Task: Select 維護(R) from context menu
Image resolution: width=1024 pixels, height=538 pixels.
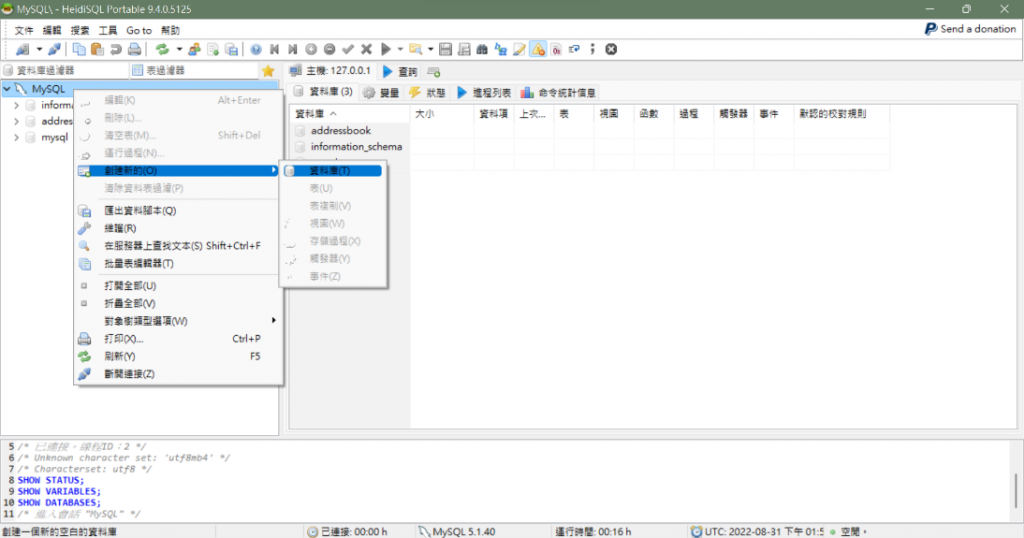Action: point(178,229)
